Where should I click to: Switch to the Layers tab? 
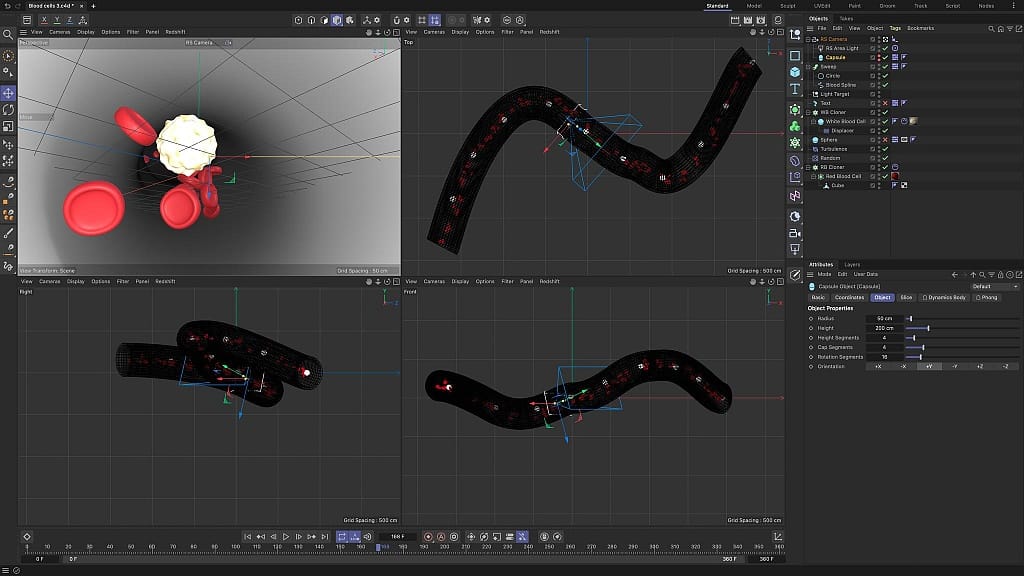coord(852,264)
